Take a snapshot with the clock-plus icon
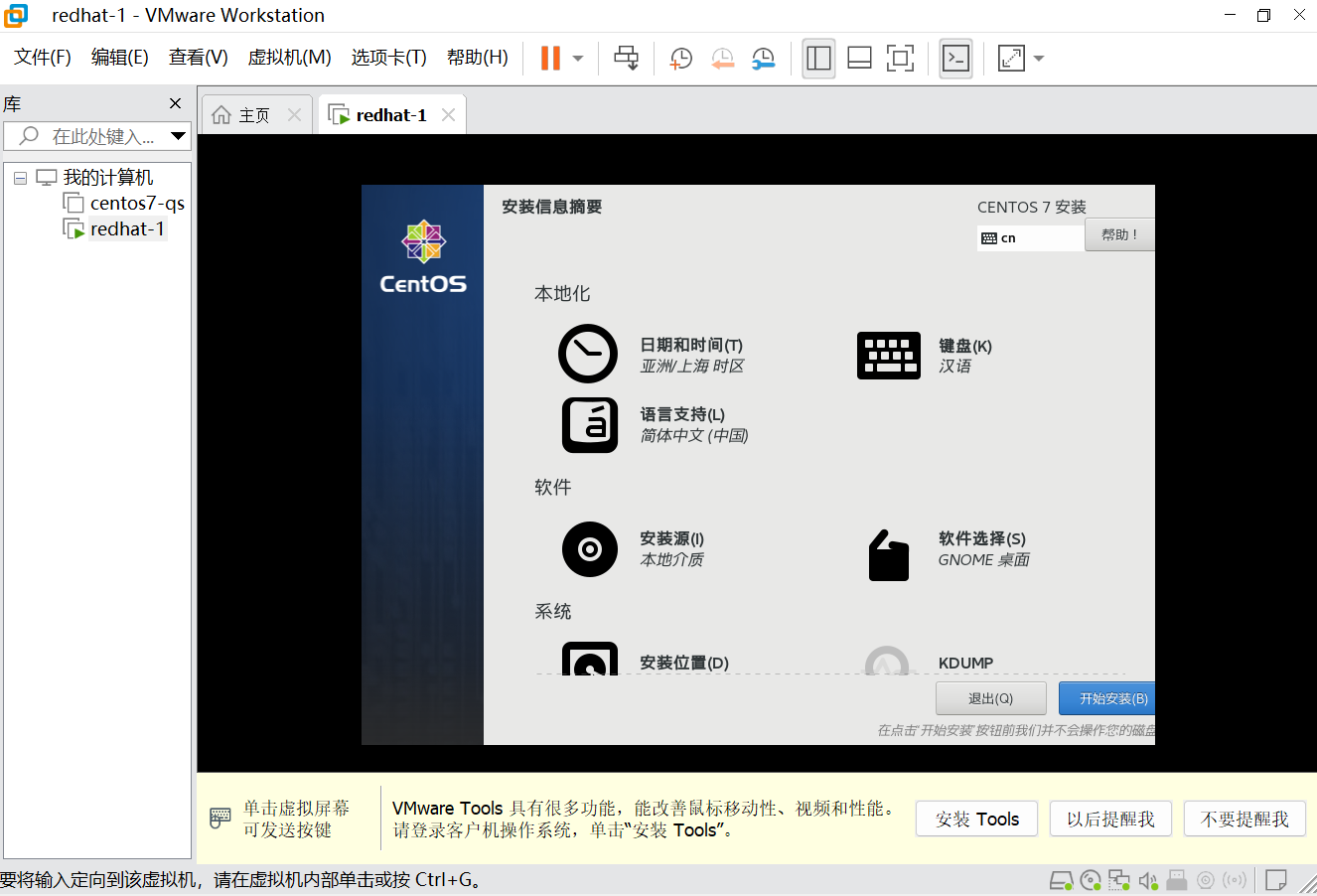The width and height of the screenshot is (1317, 896). (681, 59)
